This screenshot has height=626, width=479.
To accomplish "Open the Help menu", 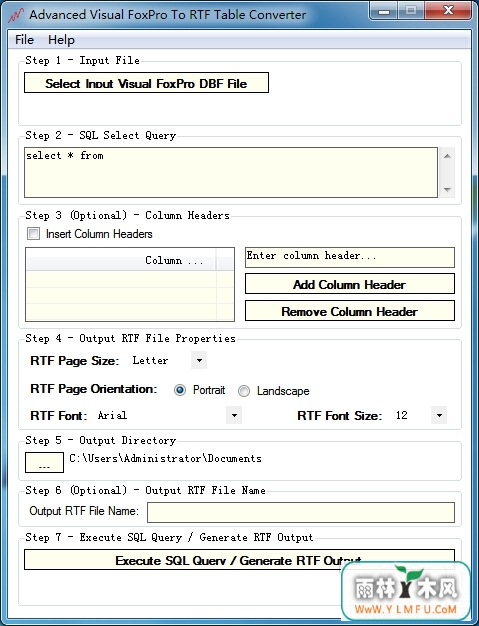I will click(x=61, y=40).
